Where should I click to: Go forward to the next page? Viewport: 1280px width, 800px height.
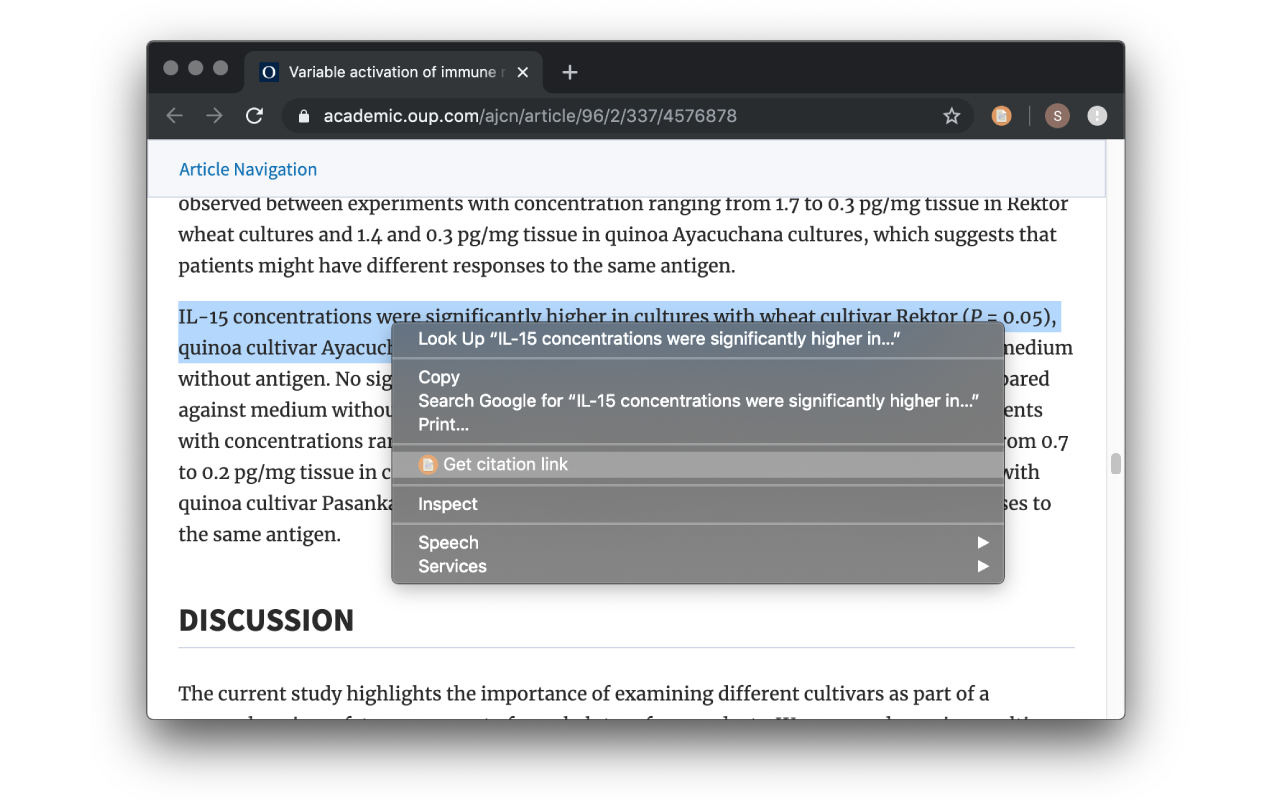(x=214, y=116)
